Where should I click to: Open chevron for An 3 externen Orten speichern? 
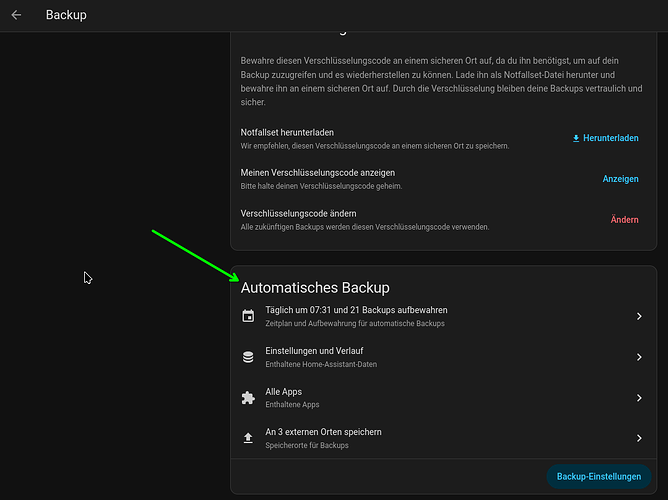click(639, 438)
